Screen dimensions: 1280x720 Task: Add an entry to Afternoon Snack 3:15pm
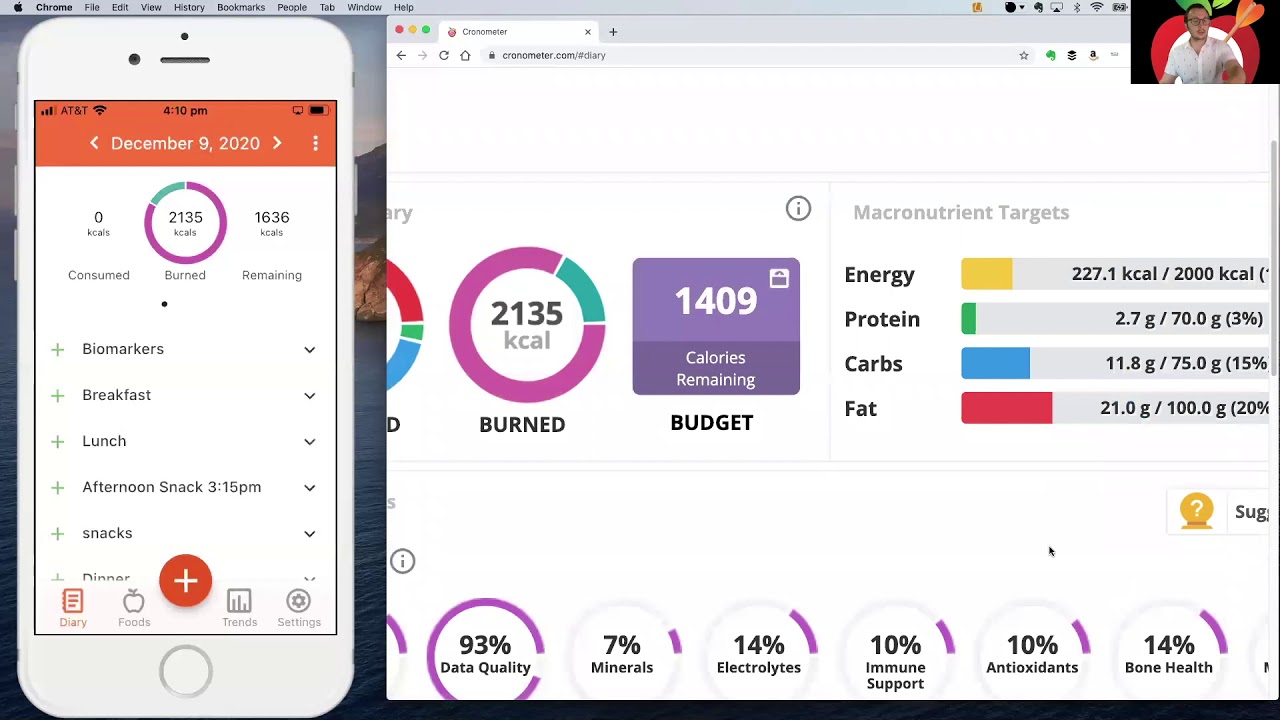click(58, 487)
